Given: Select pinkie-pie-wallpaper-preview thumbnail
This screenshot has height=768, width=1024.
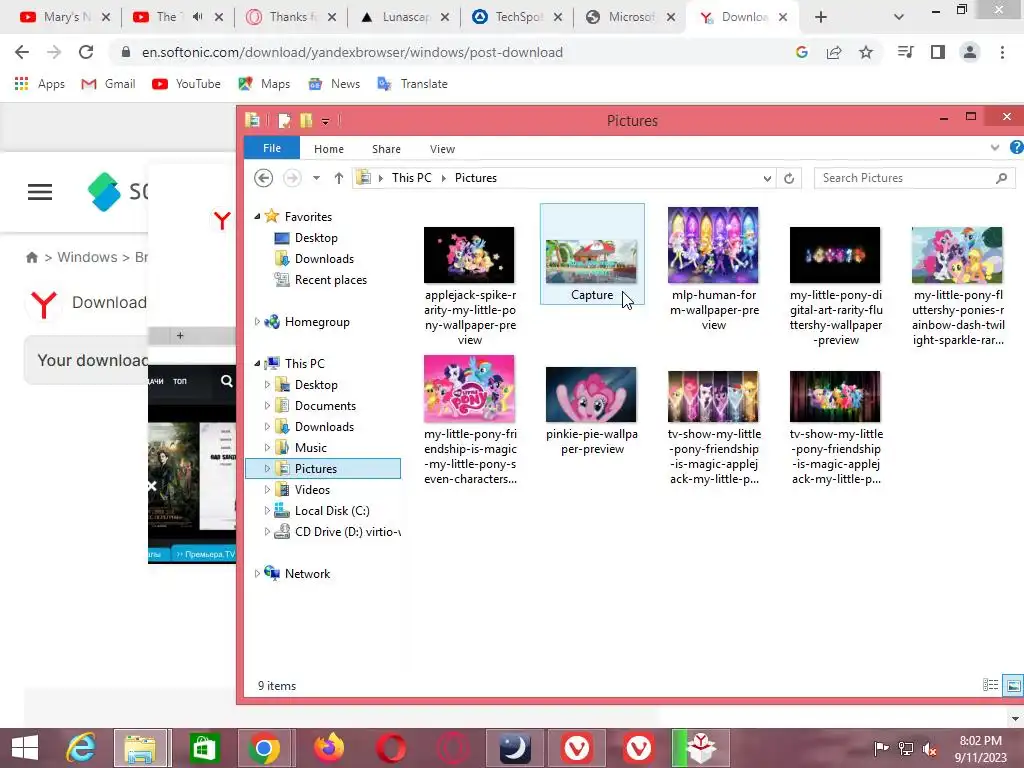Looking at the screenshot, I should point(591,395).
